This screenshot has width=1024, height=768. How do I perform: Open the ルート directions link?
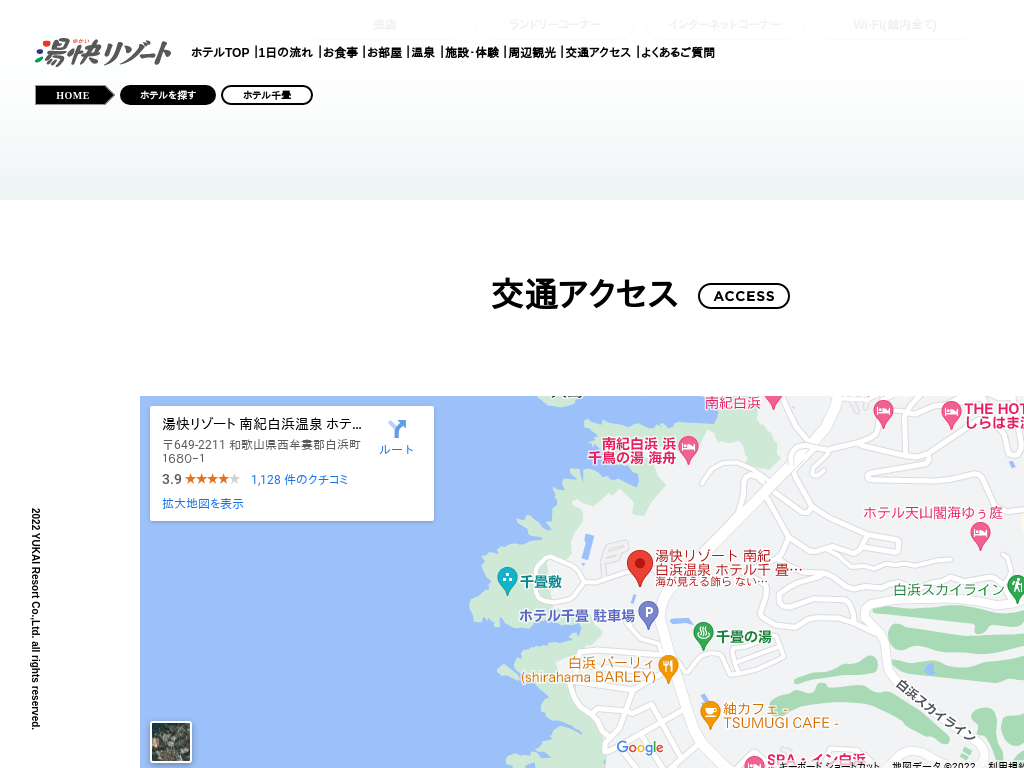(396, 450)
